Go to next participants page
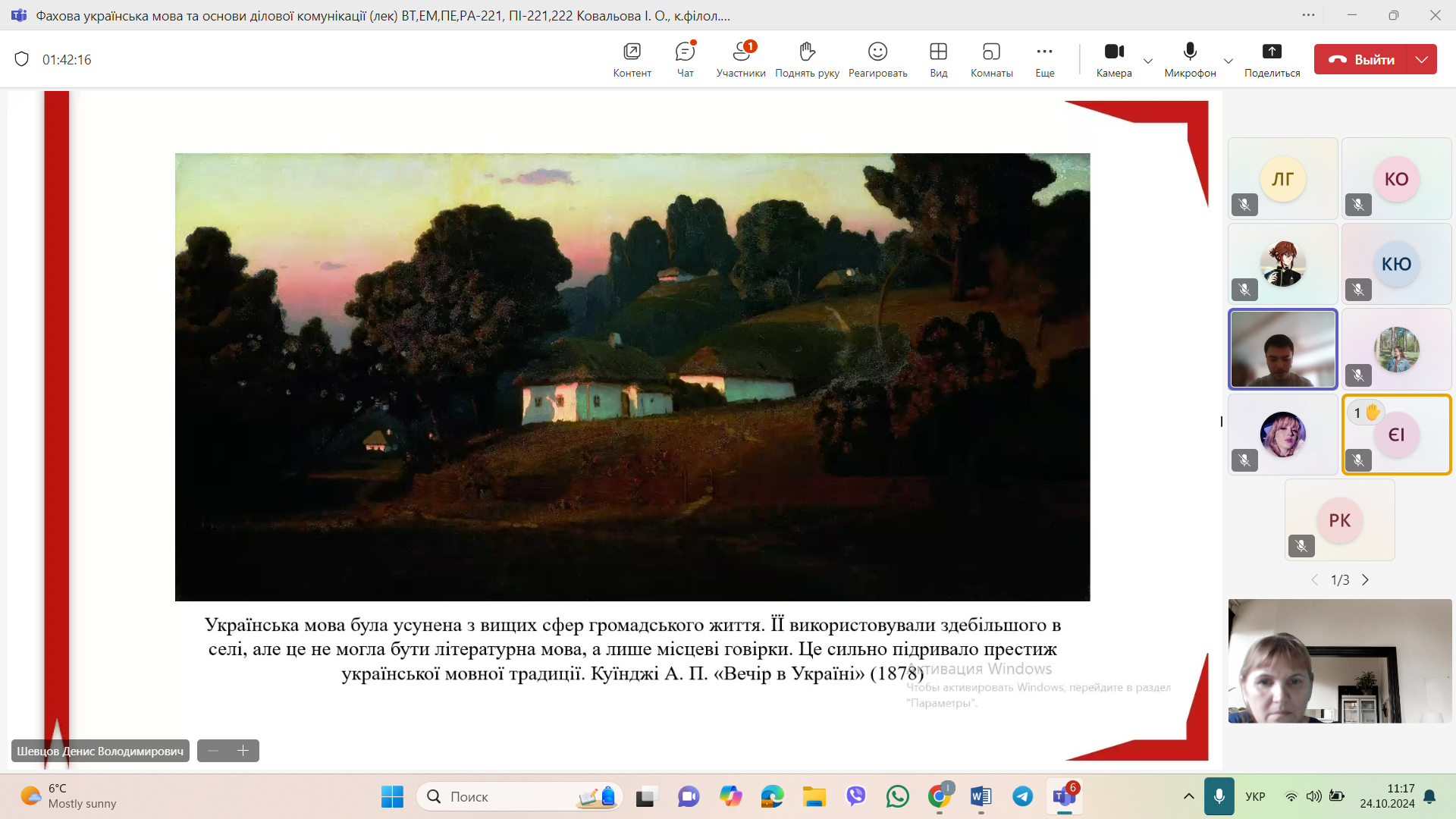The width and height of the screenshot is (1456, 819). point(1365,580)
